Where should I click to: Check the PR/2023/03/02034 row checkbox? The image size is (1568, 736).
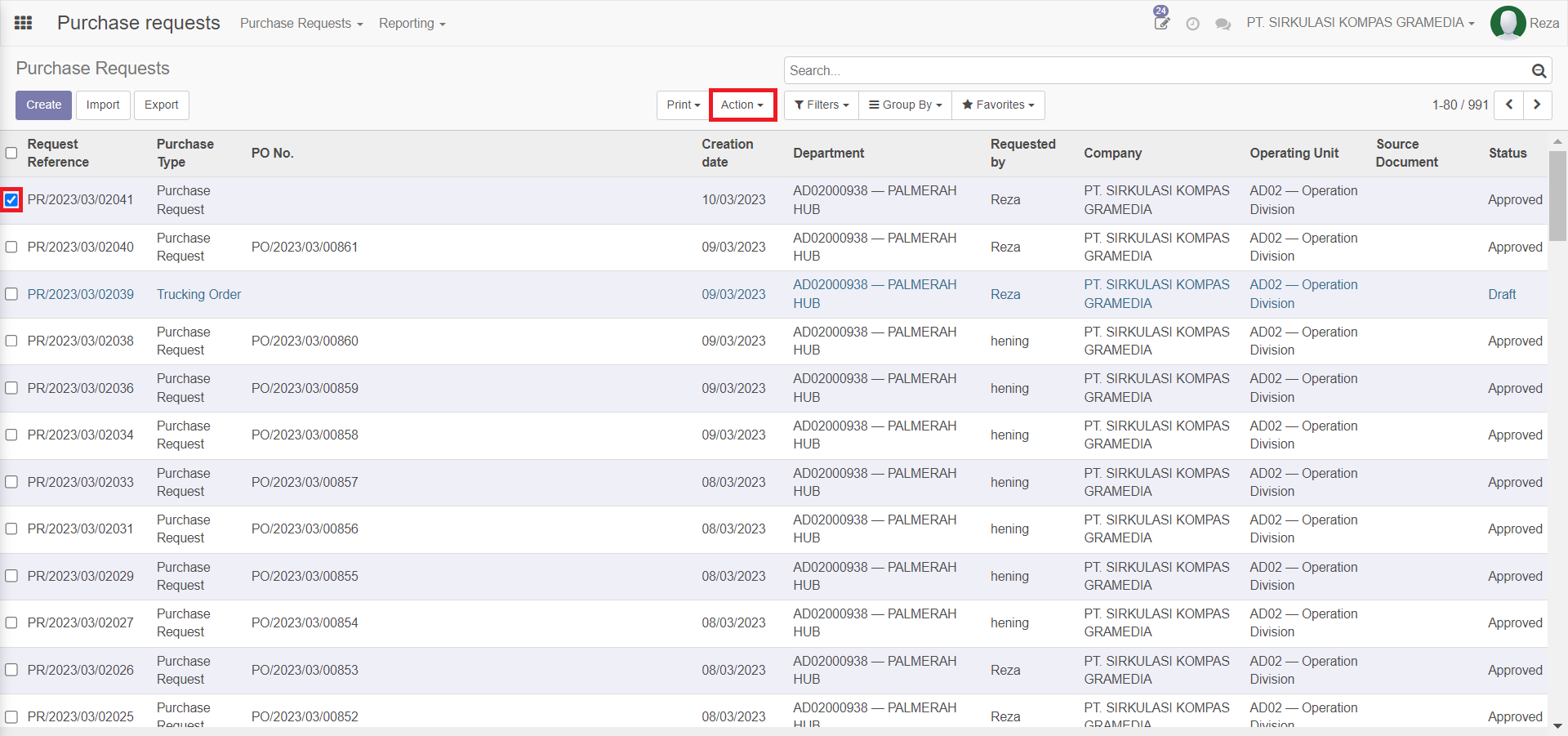(11, 435)
